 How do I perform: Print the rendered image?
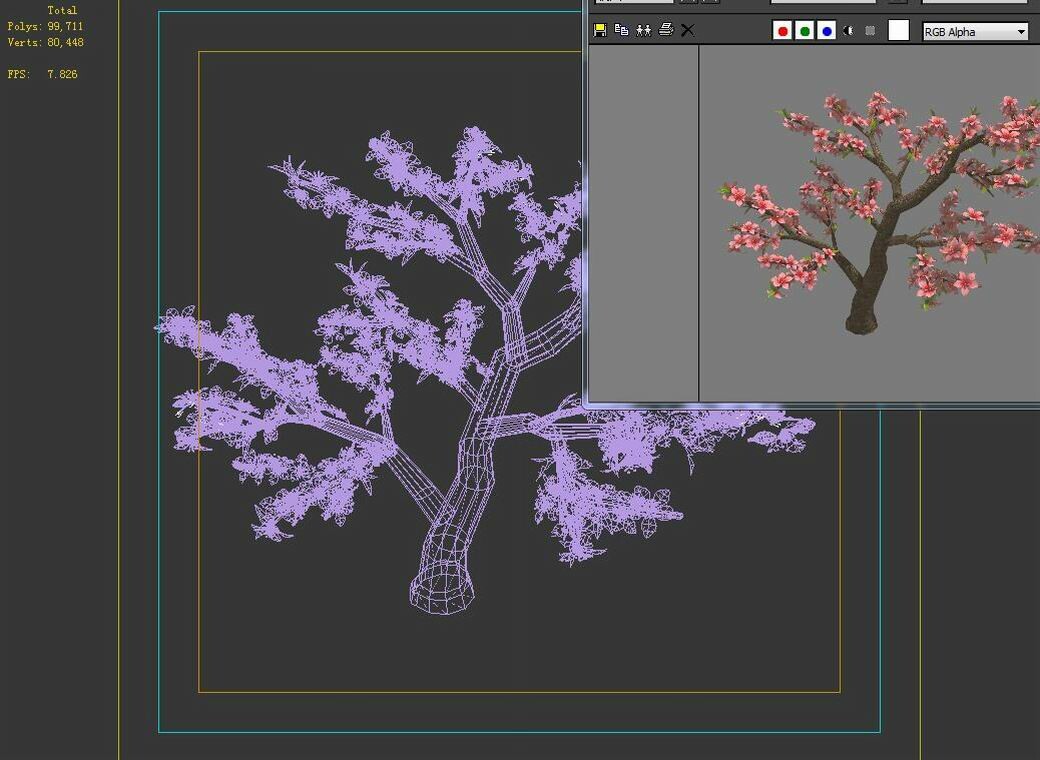click(666, 31)
